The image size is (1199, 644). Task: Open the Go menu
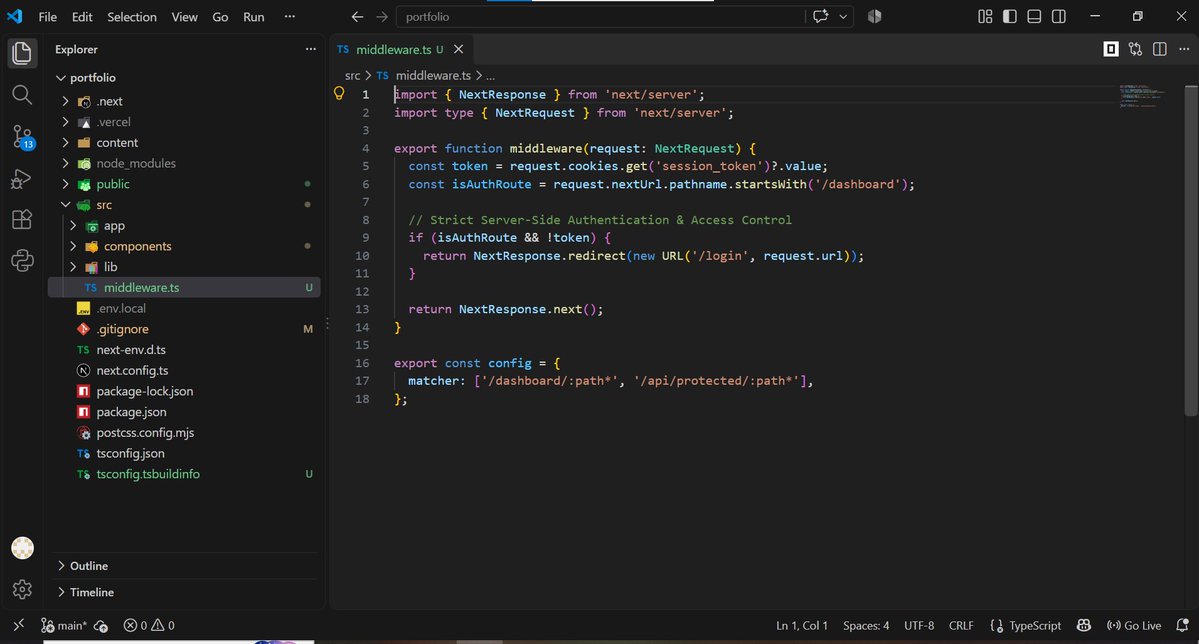(x=220, y=17)
